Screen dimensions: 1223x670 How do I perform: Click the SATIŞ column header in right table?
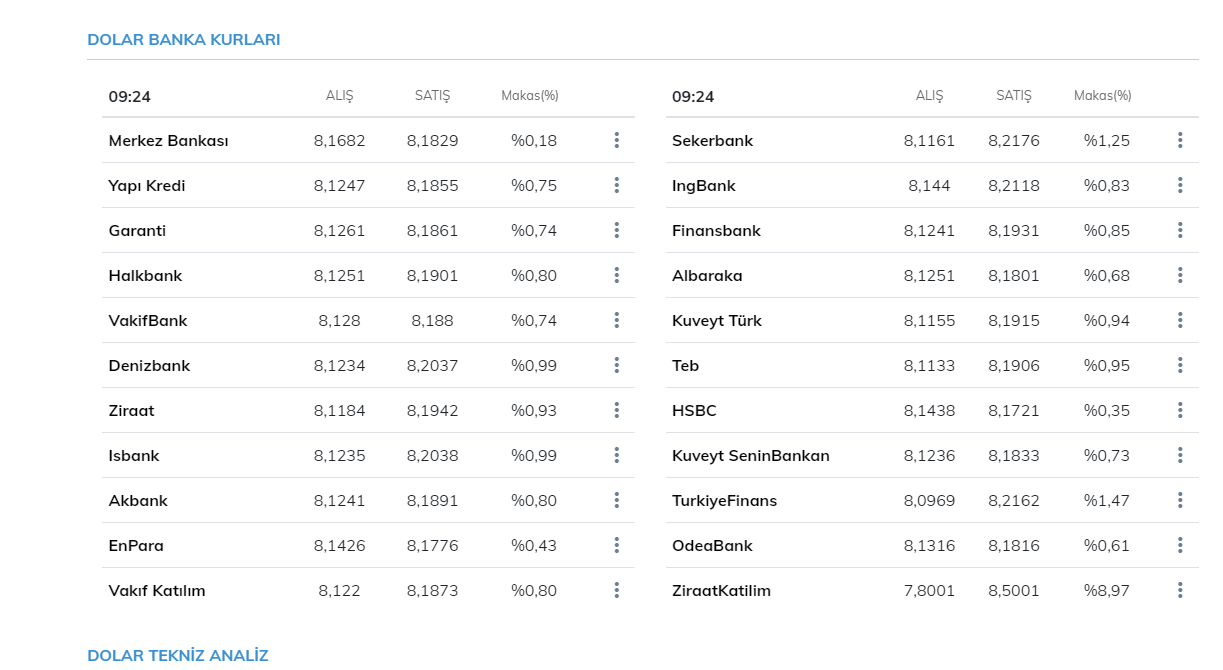1013,96
